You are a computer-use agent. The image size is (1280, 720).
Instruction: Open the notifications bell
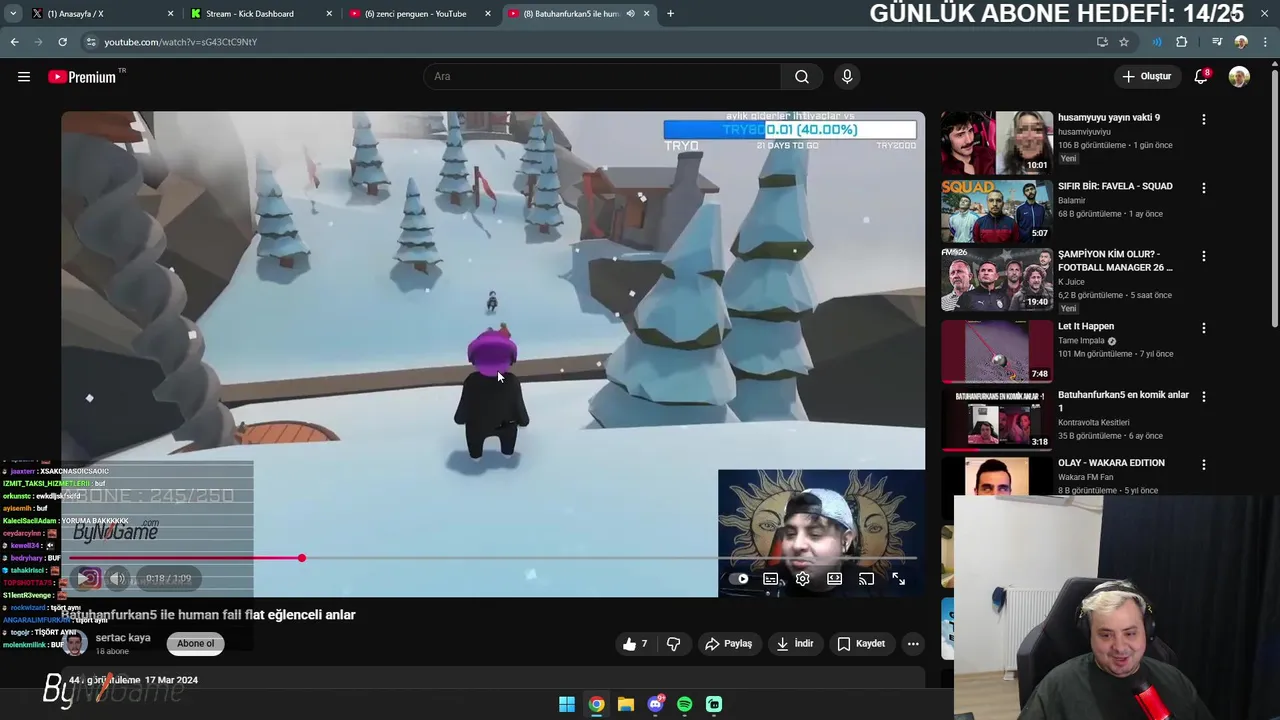(x=1201, y=77)
